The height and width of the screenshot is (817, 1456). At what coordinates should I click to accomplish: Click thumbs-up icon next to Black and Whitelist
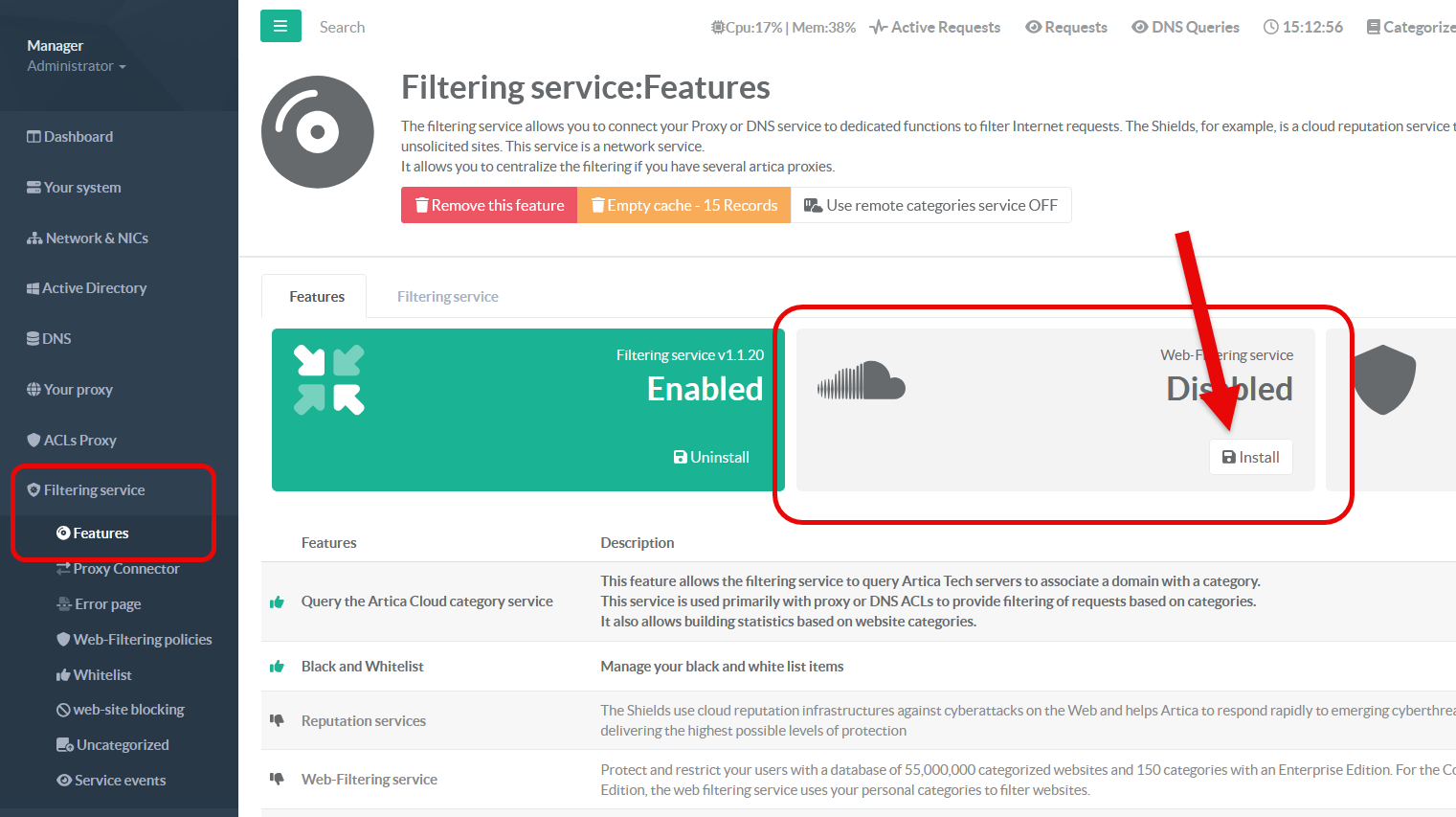[278, 667]
